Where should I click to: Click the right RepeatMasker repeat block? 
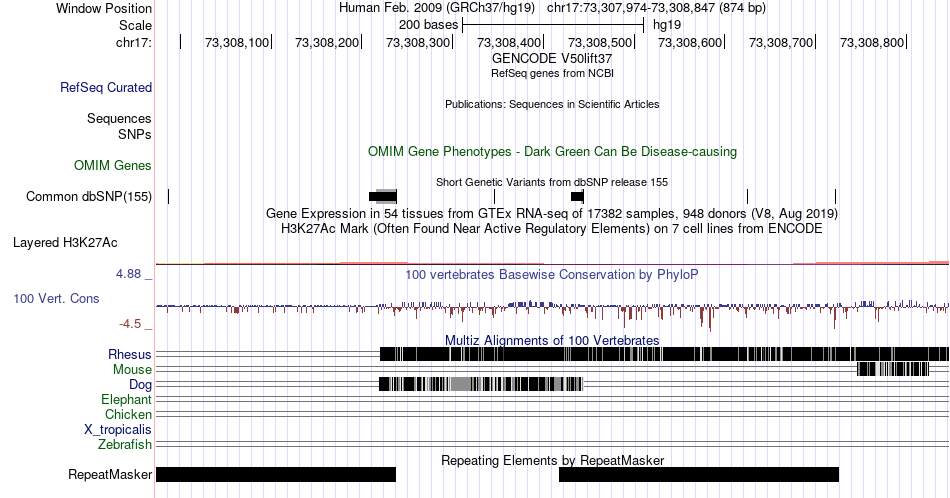point(699,474)
